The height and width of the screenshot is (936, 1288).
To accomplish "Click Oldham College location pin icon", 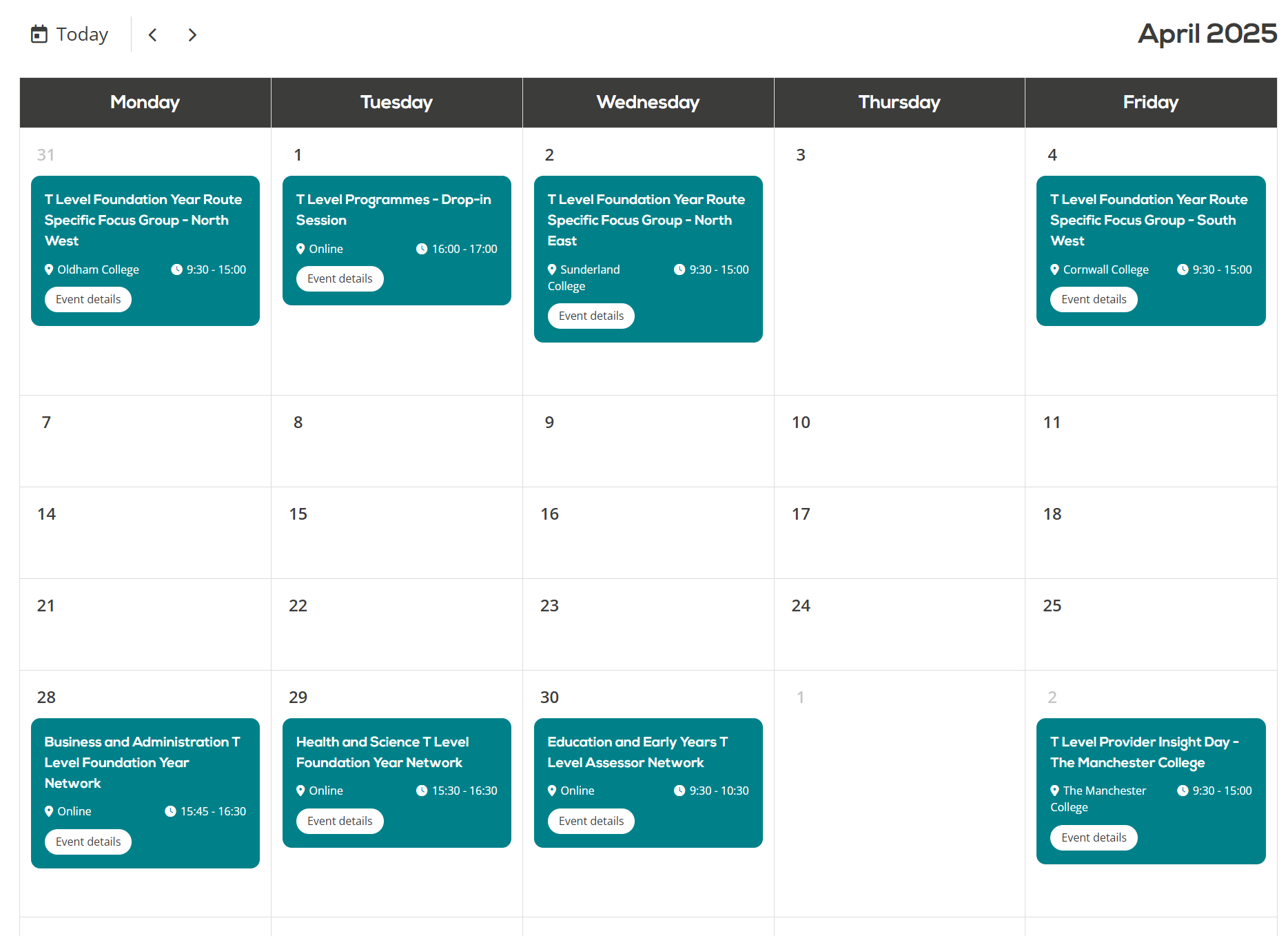I will pos(49,269).
